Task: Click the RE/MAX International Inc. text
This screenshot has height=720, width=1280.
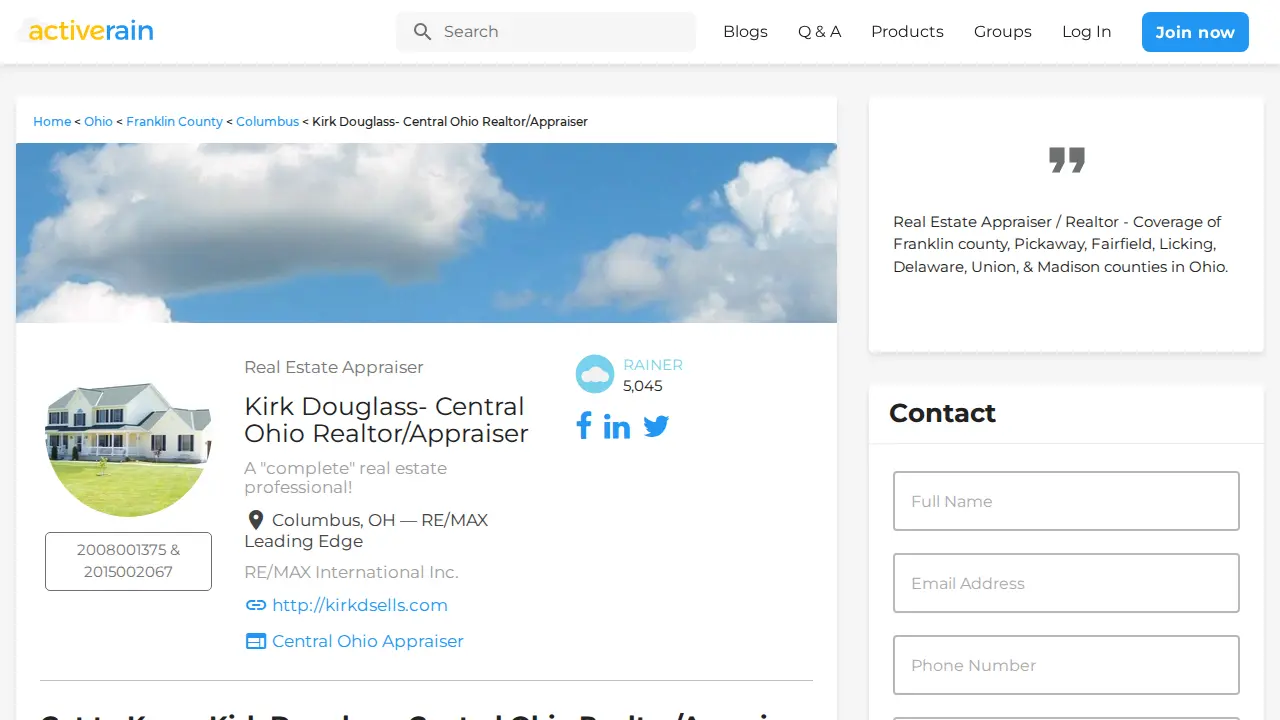Action: [x=351, y=572]
